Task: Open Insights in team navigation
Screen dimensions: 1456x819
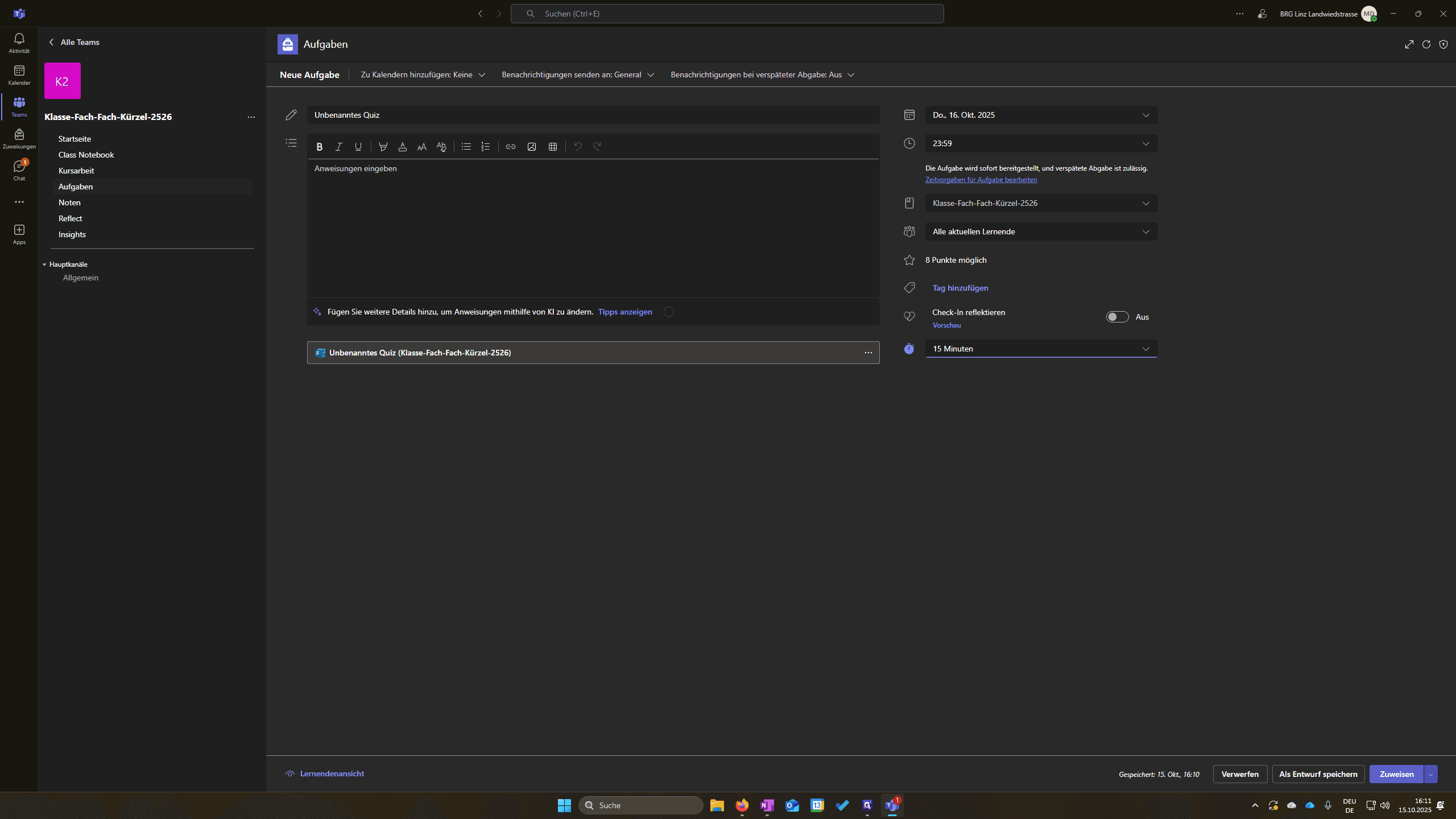Action: (72, 234)
